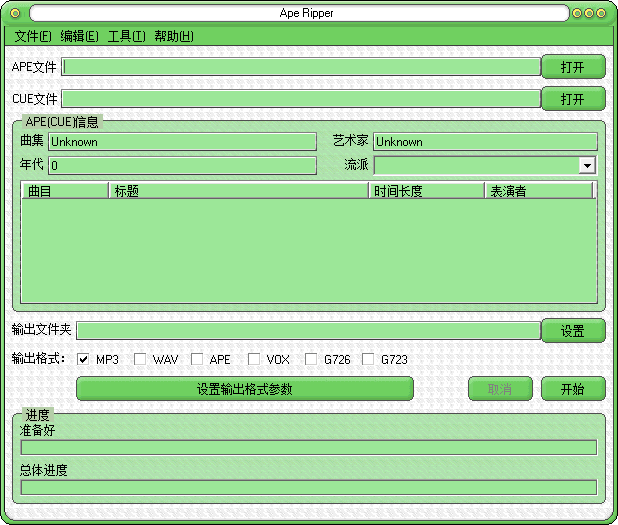Focus the 输出文件夹 output folder field
This screenshot has height=525, width=618.
pyautogui.click(x=308, y=331)
